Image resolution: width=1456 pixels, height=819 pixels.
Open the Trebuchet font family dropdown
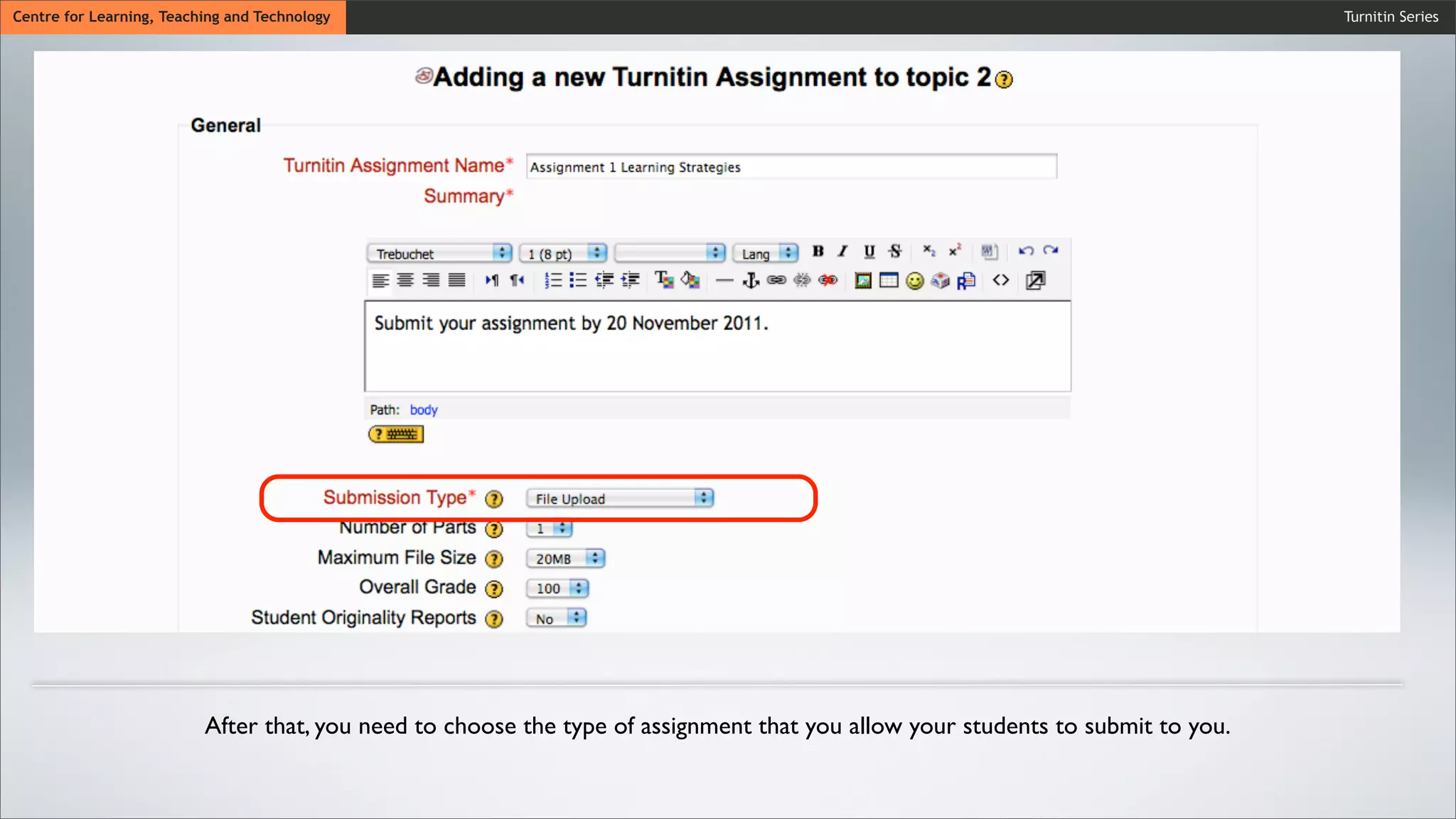pyautogui.click(x=439, y=254)
